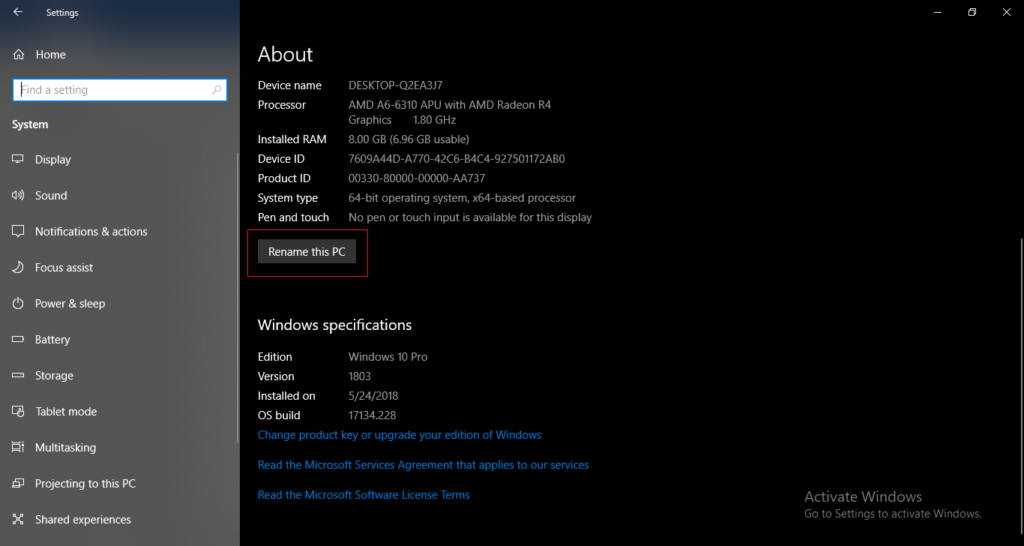
Task: Click the Display monitor icon
Action: pos(18,159)
